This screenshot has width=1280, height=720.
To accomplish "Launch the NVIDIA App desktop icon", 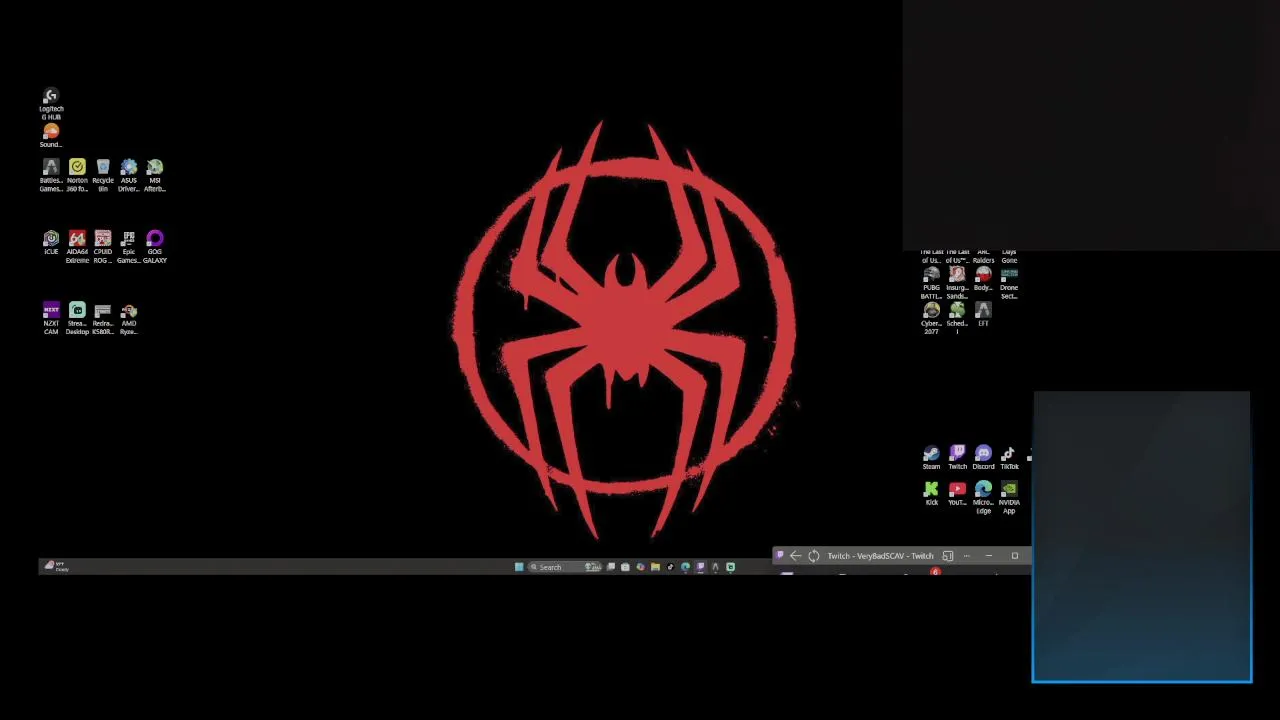I will point(1009,498).
